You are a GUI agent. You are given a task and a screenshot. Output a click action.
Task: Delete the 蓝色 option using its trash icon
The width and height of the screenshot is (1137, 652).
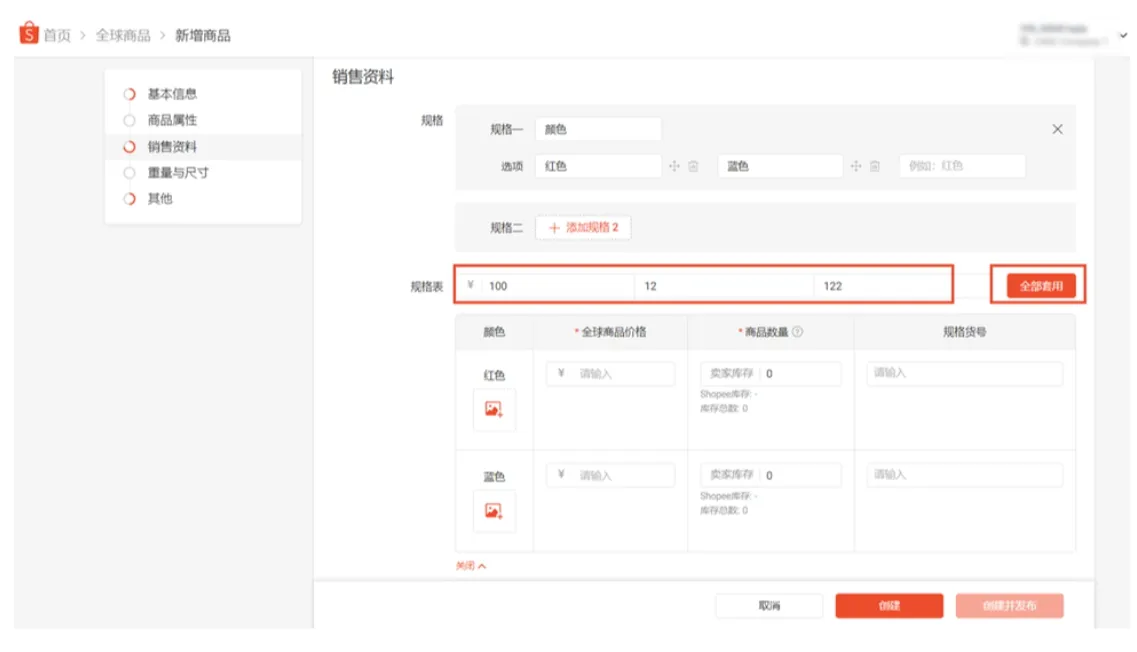point(875,166)
